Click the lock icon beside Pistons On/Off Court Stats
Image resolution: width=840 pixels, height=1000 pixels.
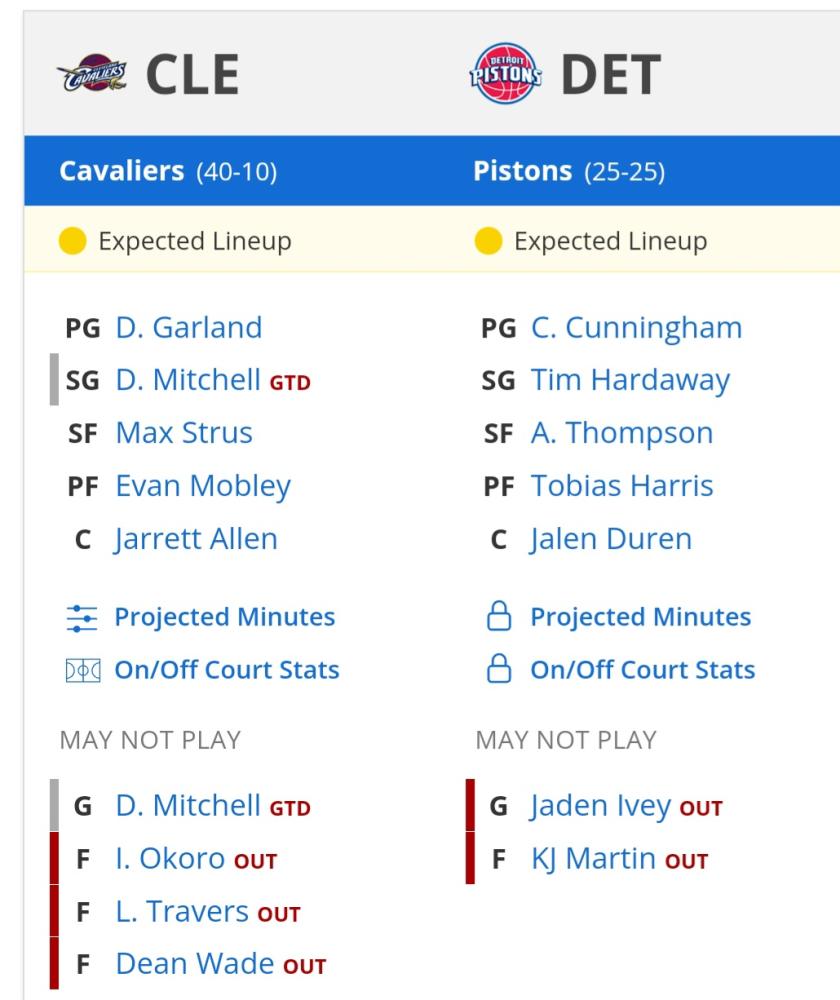point(499,669)
